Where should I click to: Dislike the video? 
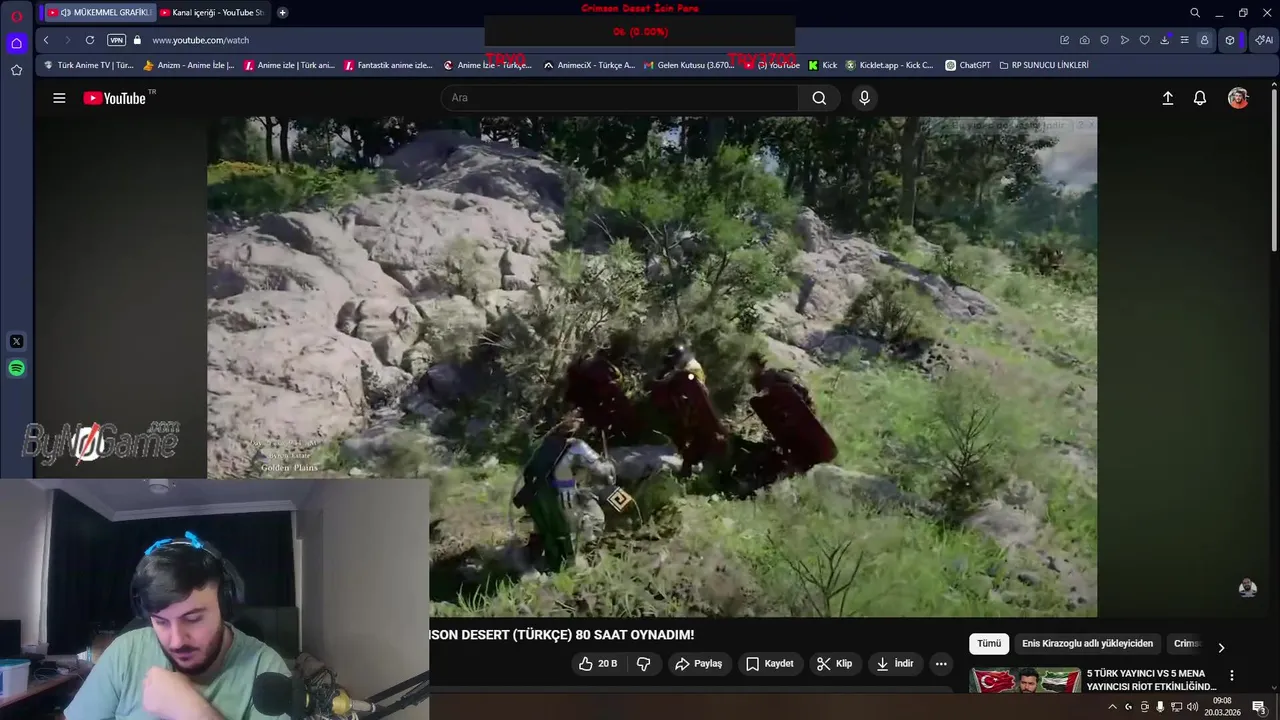coord(643,664)
